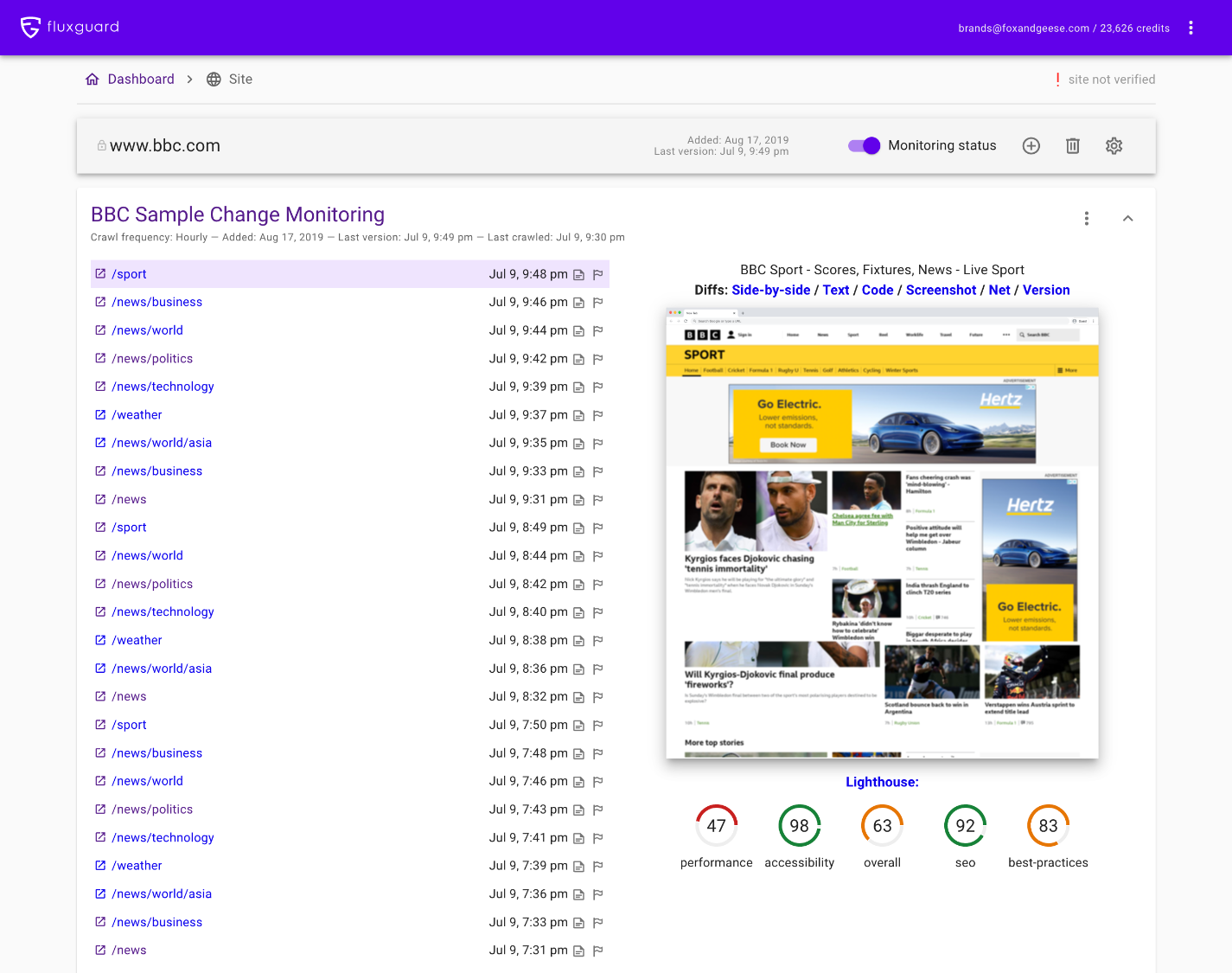Viewport: 1232px width, 973px height.
Task: Open the Text diff view
Action: coord(836,290)
